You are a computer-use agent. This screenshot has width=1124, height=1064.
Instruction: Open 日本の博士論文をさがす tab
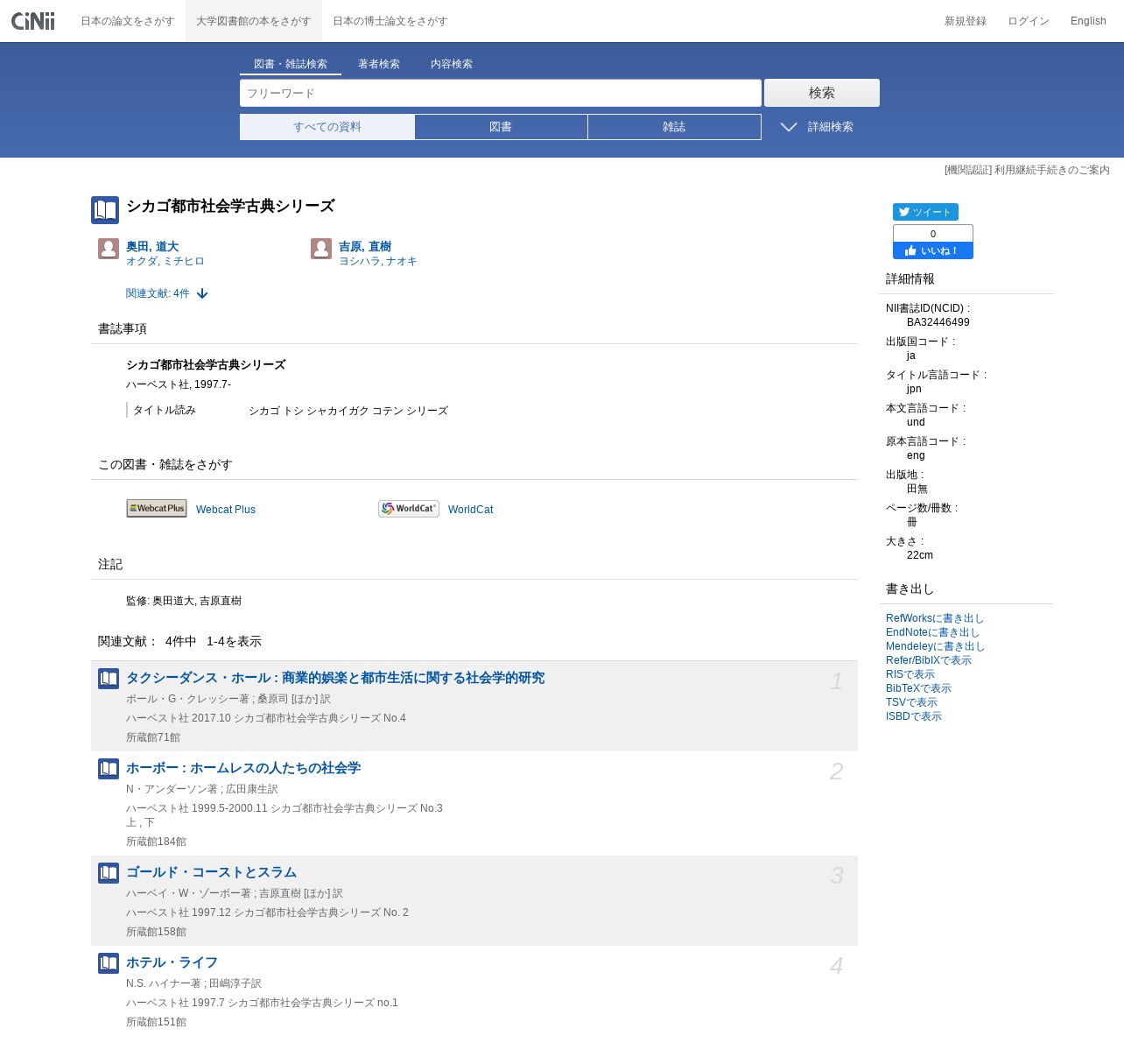390,21
